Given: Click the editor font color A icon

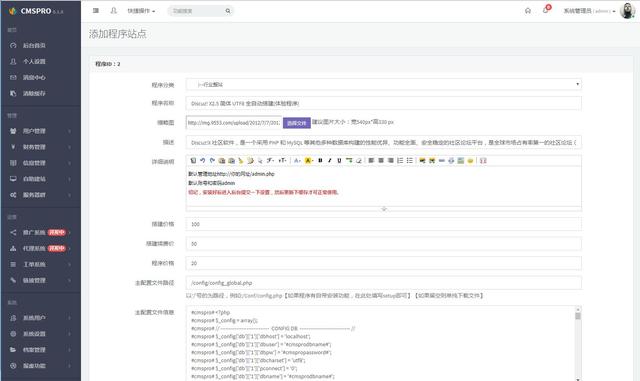Looking at the screenshot, I should click(x=298, y=160).
